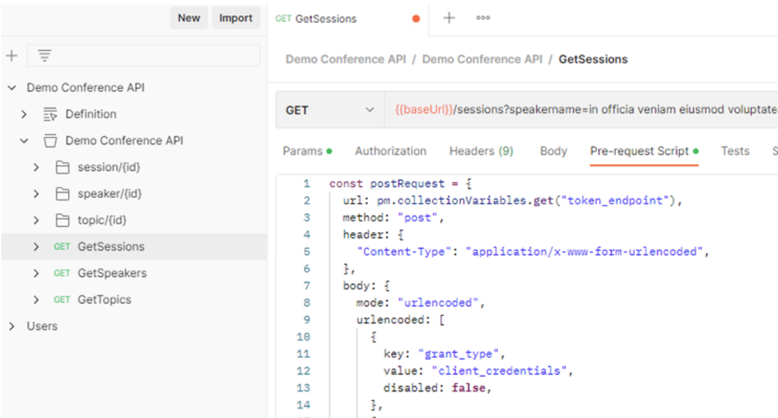Image resolution: width=778 pixels, height=418 pixels.
Task: Click the "Content-Type" header key in script
Action: tap(404, 252)
